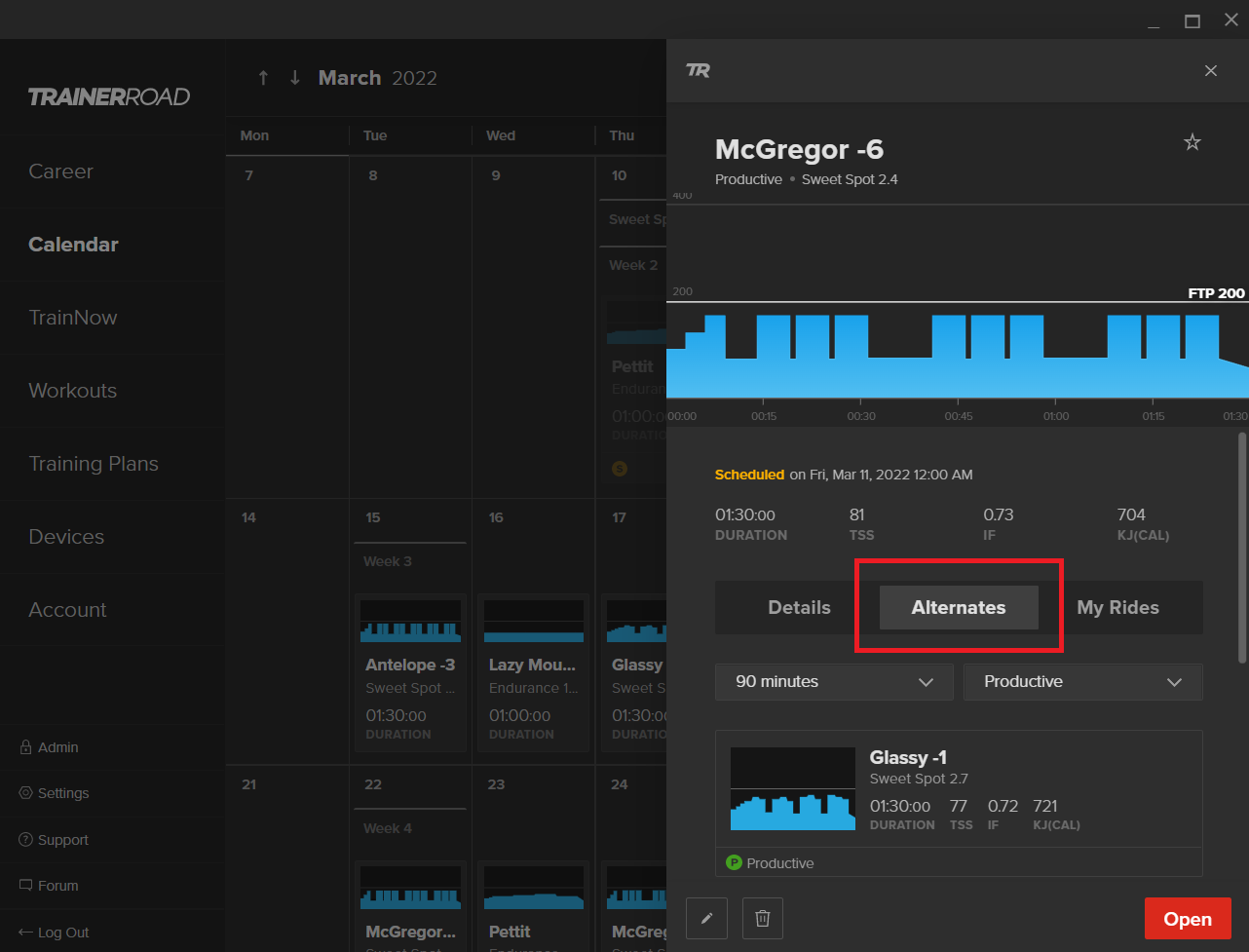Click the detail panel vertical scrollbar
Screen dimensions: 1249x952
click(x=1241, y=548)
